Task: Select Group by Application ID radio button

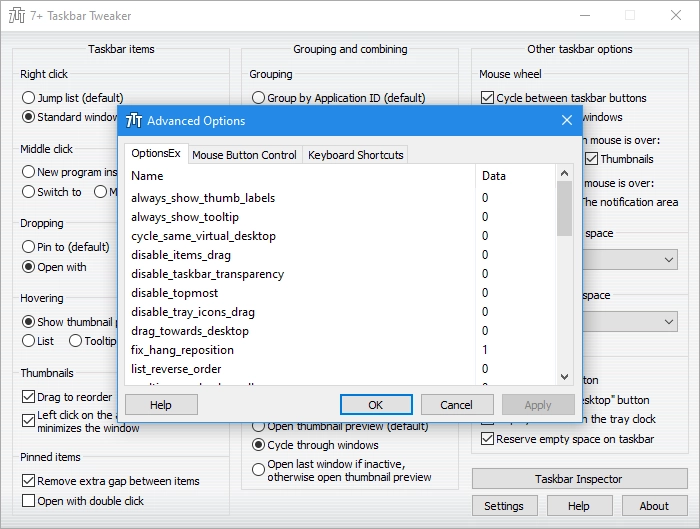Action: (x=258, y=98)
